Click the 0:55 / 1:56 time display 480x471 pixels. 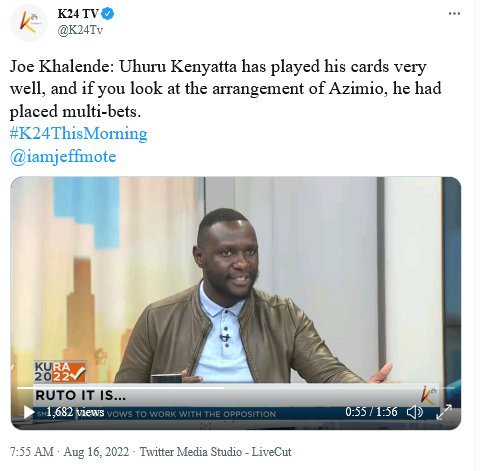pos(371,412)
